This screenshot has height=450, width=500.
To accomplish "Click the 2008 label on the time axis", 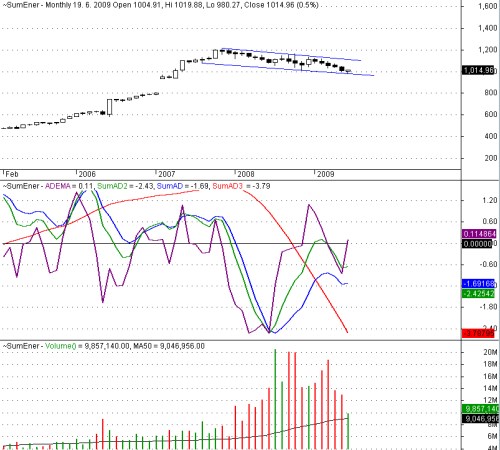I will pos(246,174).
